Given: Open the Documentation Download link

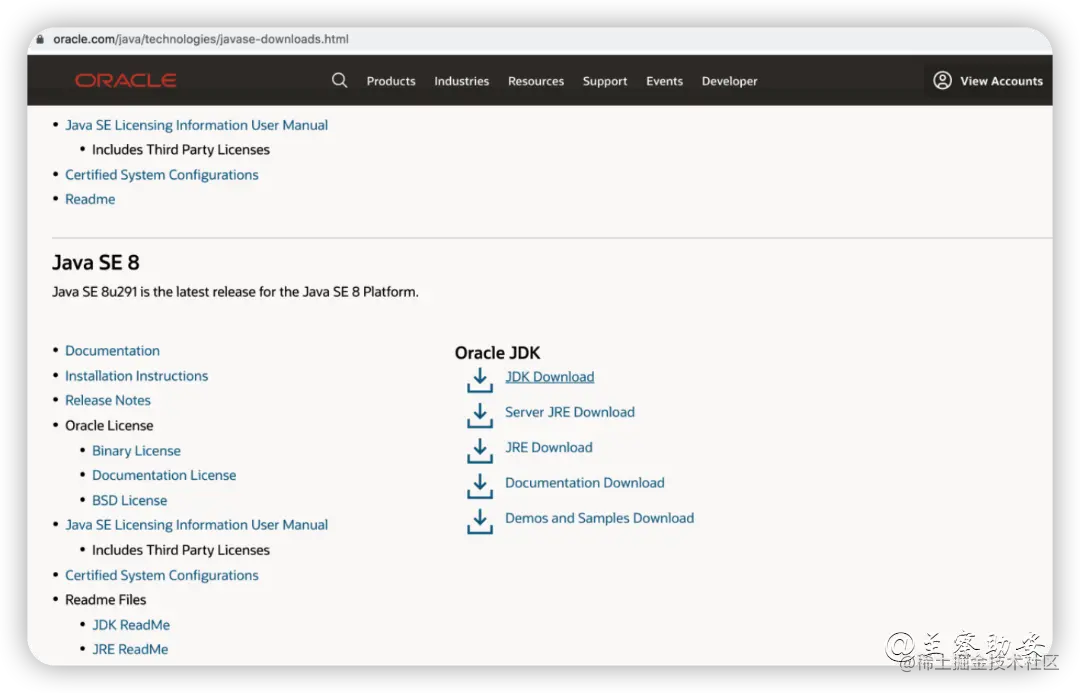Looking at the screenshot, I should pyautogui.click(x=585, y=482).
